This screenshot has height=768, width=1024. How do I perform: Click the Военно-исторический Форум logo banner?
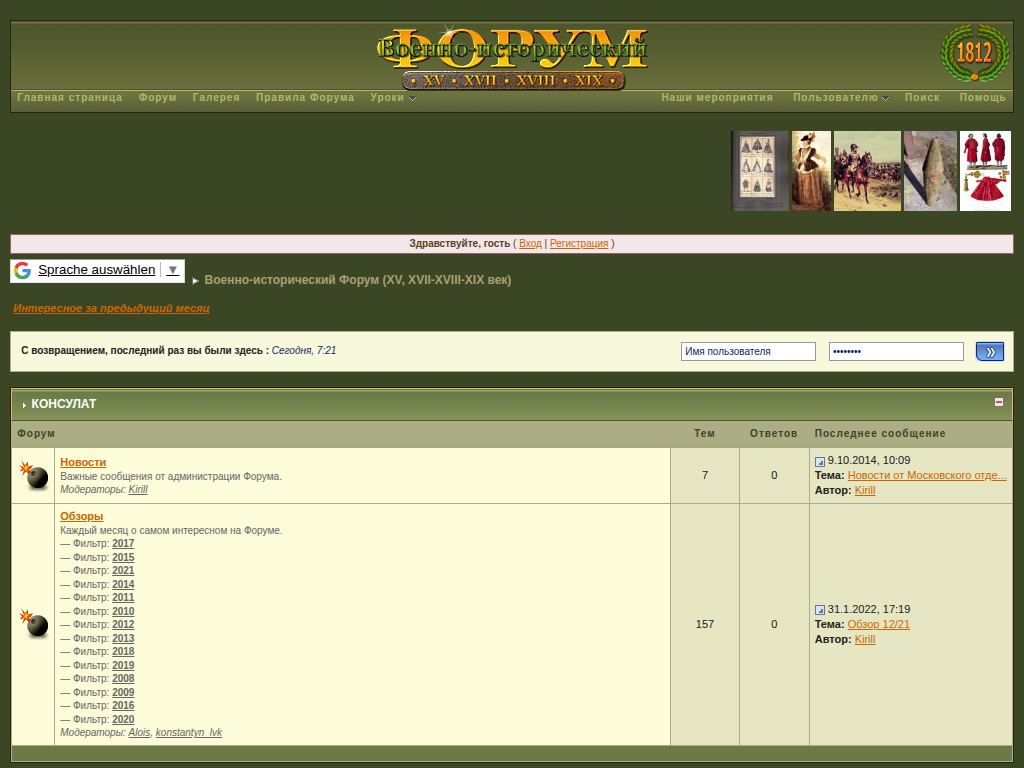tap(512, 59)
